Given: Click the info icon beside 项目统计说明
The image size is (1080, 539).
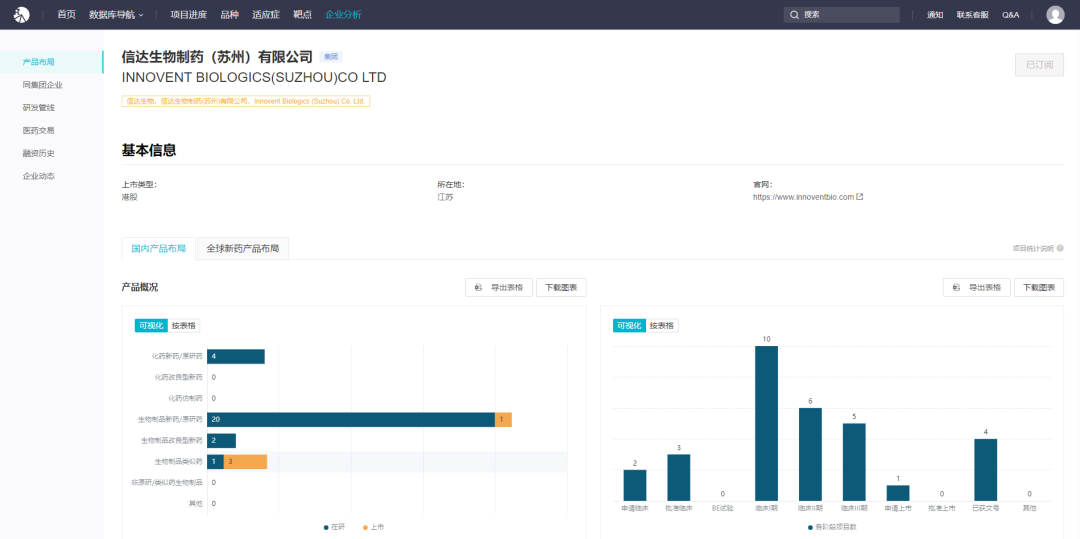Looking at the screenshot, I should [1060, 249].
